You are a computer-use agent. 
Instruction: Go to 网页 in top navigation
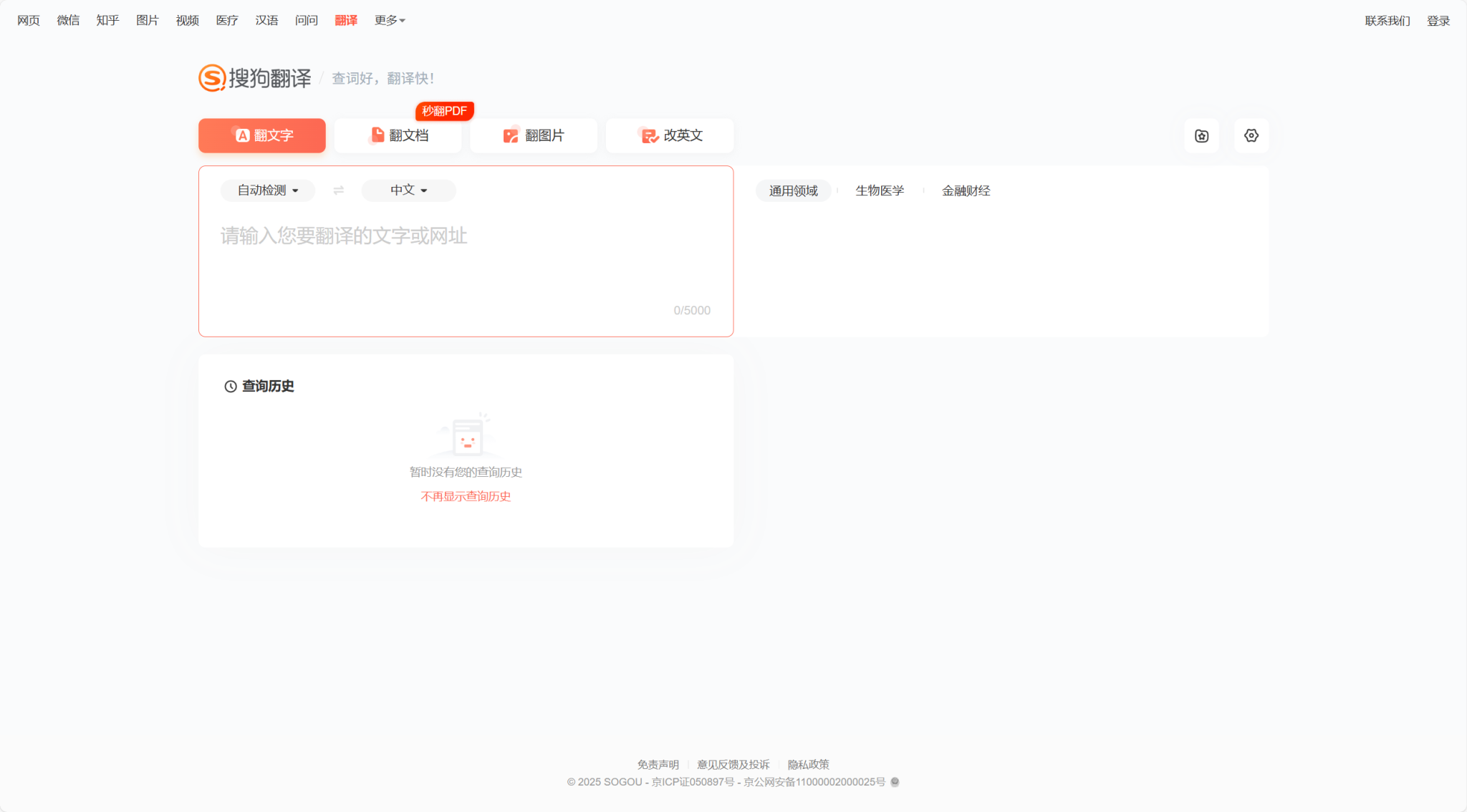coord(29,21)
